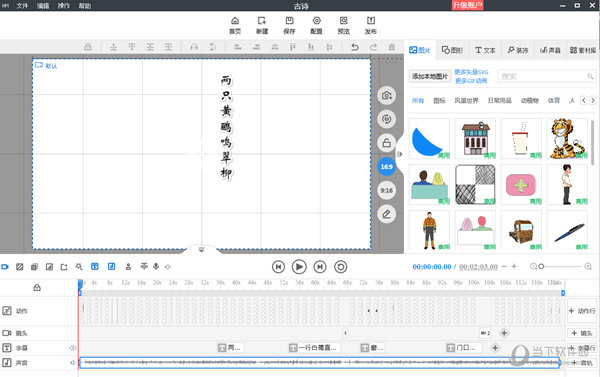
Task: Select the tiger image thumbnail
Action: pyautogui.click(x=567, y=139)
